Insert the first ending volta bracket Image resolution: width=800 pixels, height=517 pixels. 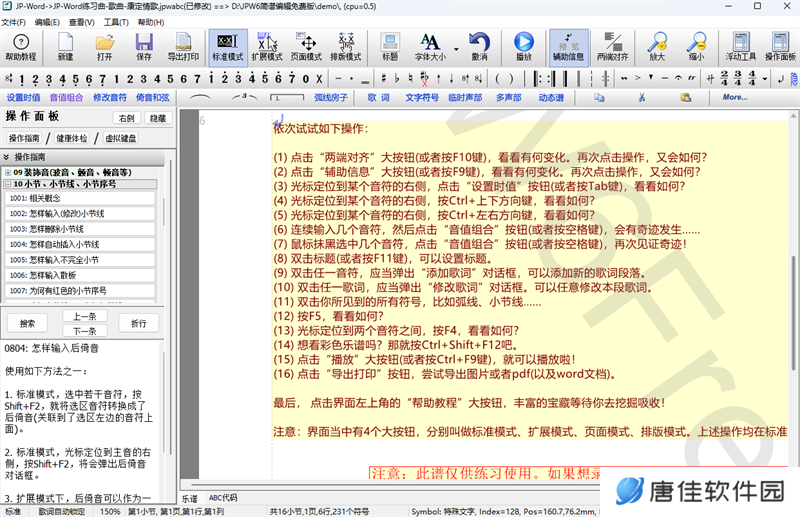pyautogui.click(x=287, y=97)
